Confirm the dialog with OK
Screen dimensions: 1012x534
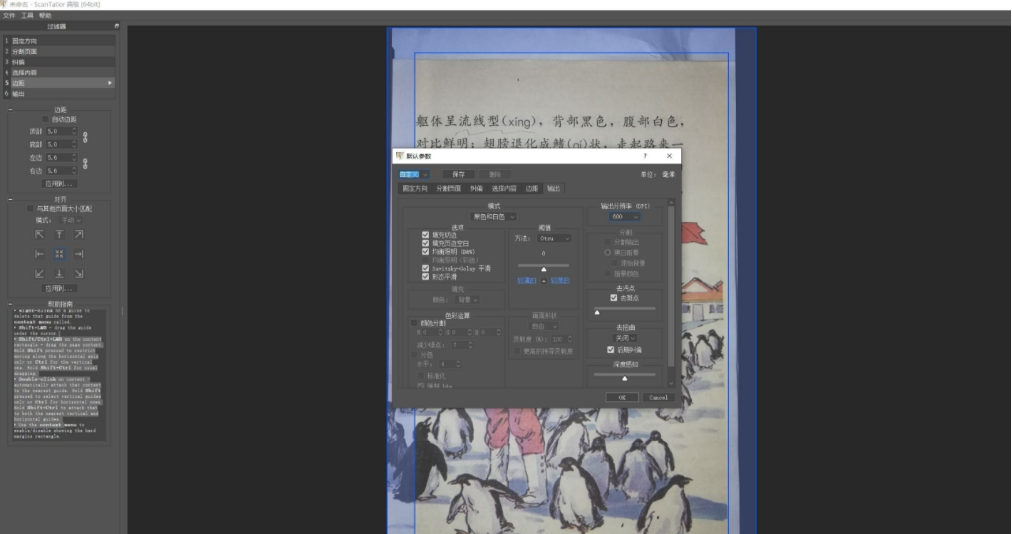[622, 398]
